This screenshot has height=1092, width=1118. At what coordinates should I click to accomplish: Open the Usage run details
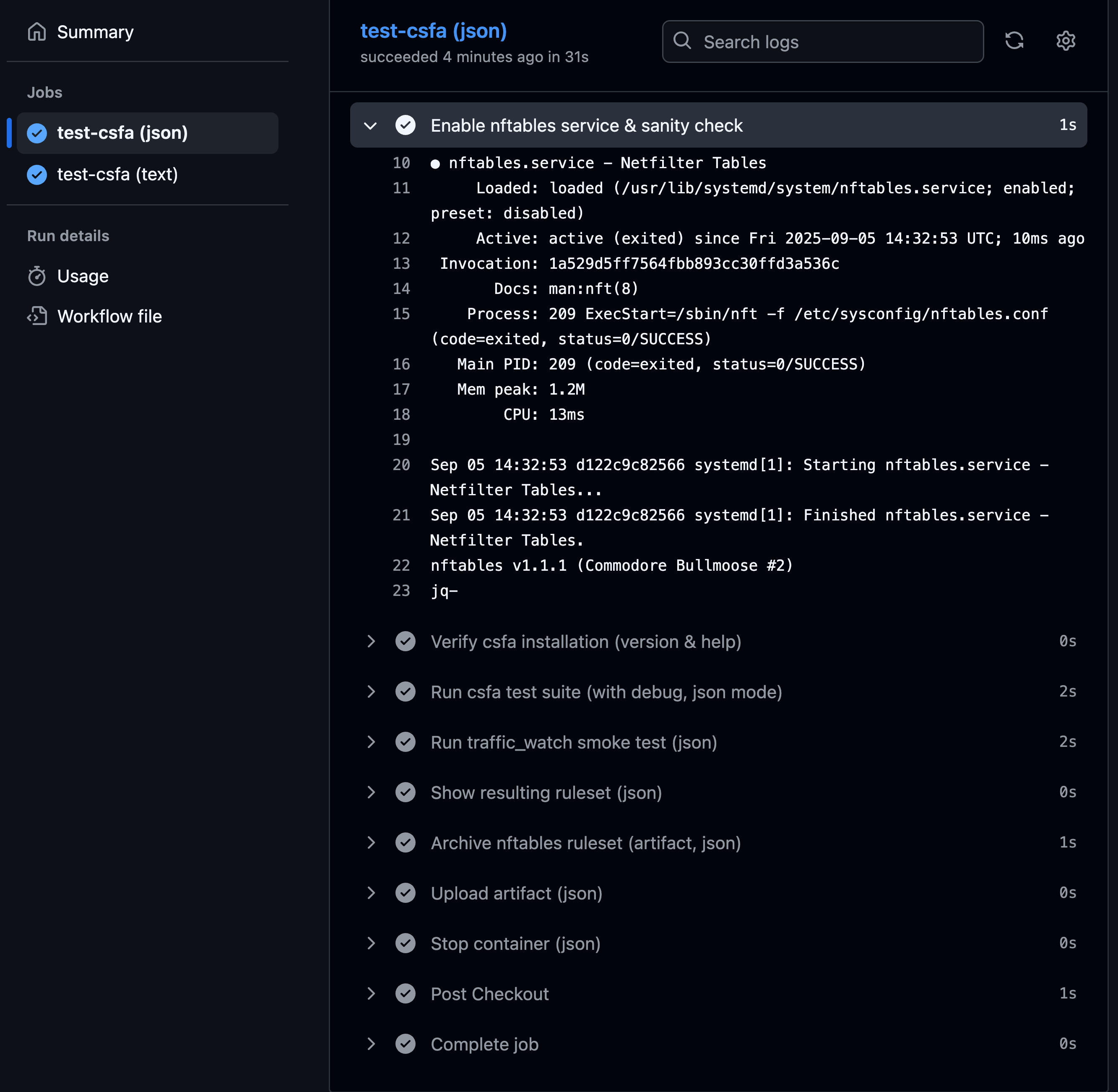pos(83,276)
